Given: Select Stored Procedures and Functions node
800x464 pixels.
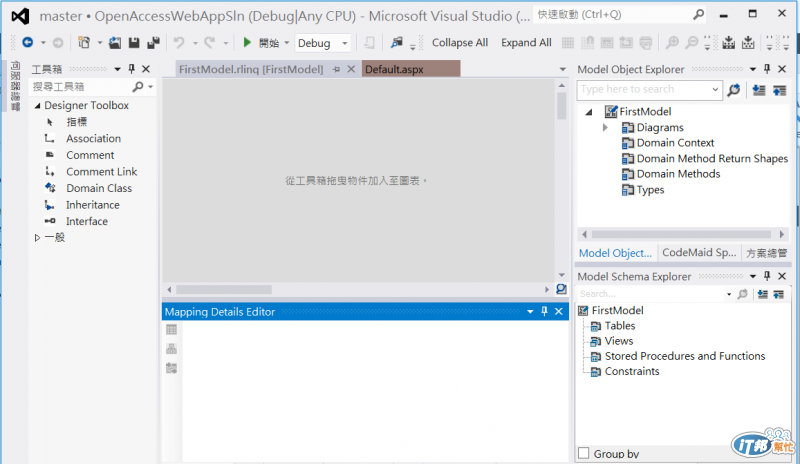Looking at the screenshot, I should click(685, 356).
